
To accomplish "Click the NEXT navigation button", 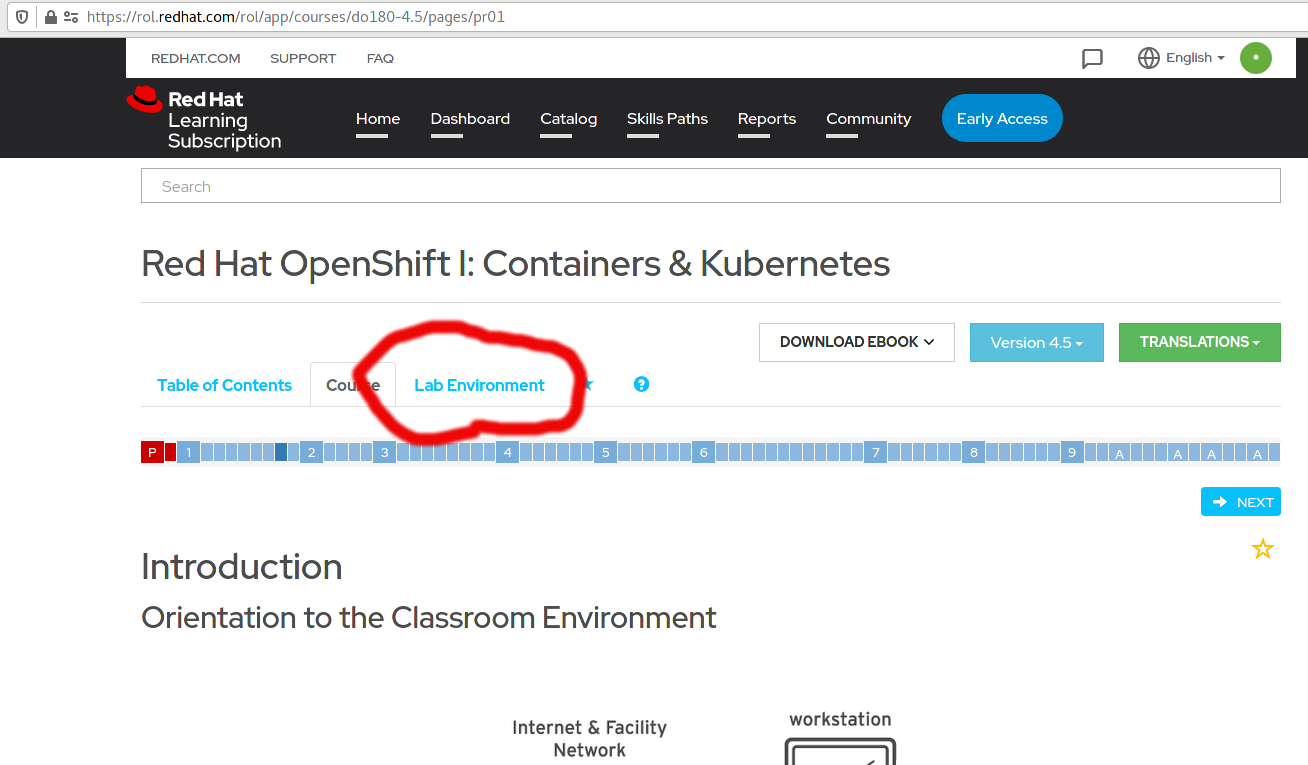I will [x=1240, y=501].
